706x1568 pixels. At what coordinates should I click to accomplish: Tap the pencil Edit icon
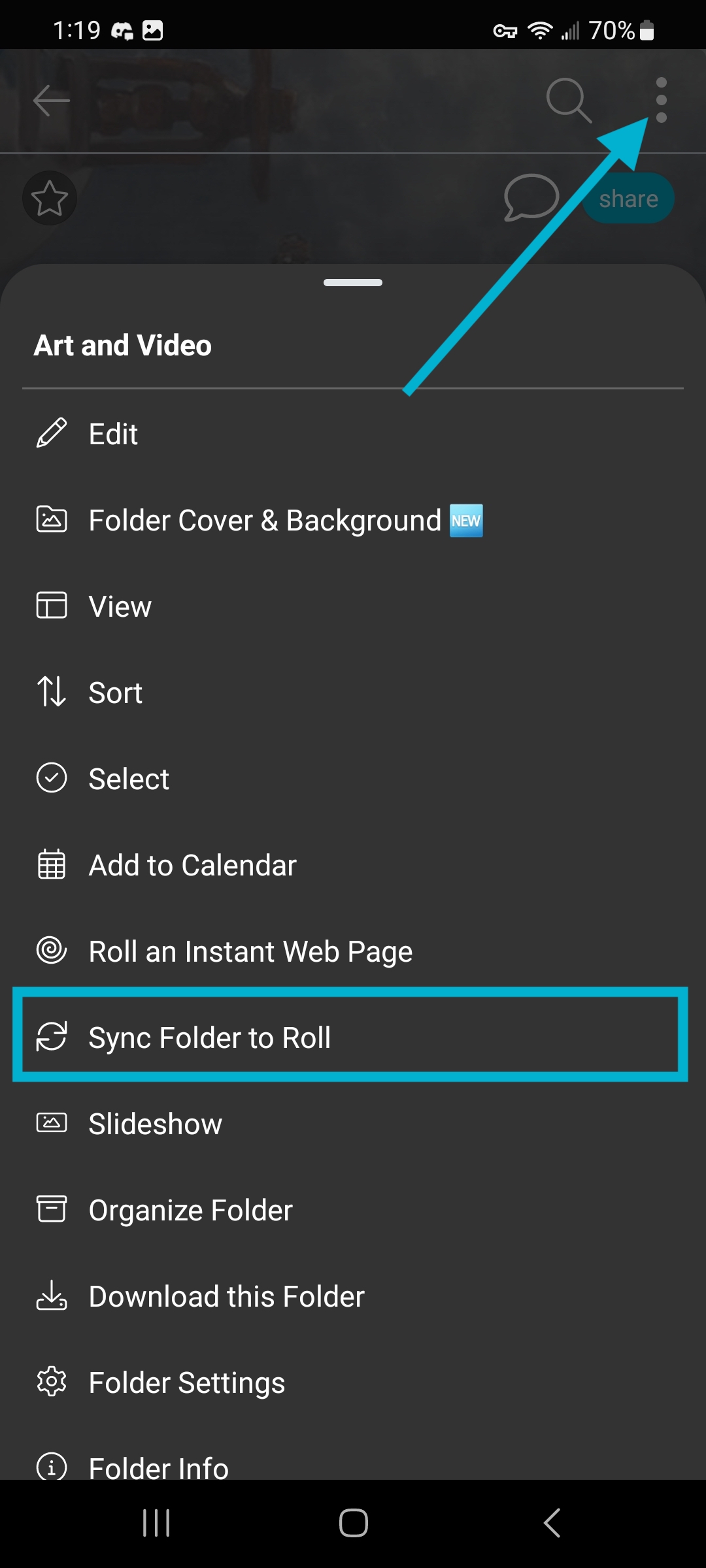coord(52,433)
